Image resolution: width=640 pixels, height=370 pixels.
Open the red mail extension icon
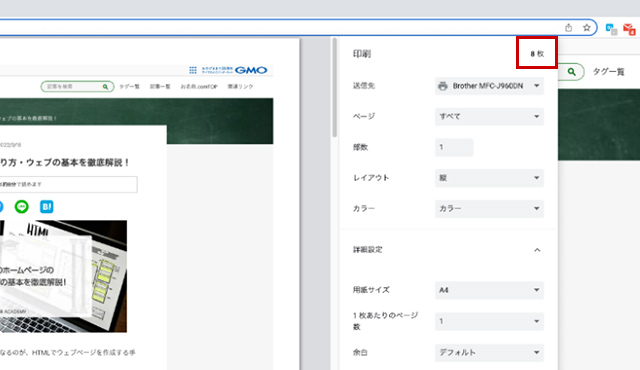(x=629, y=29)
